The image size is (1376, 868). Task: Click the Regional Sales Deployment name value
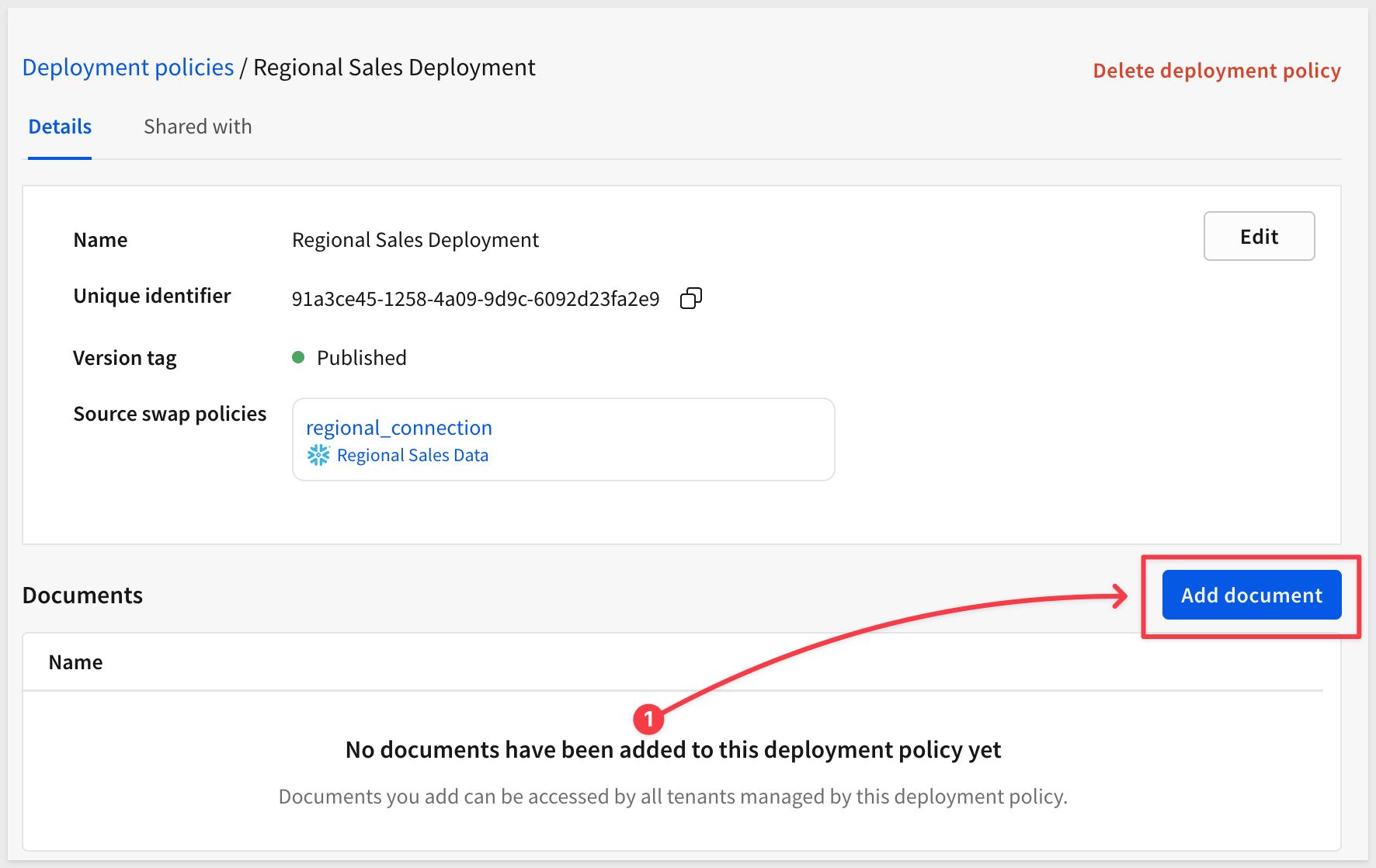[x=415, y=240]
